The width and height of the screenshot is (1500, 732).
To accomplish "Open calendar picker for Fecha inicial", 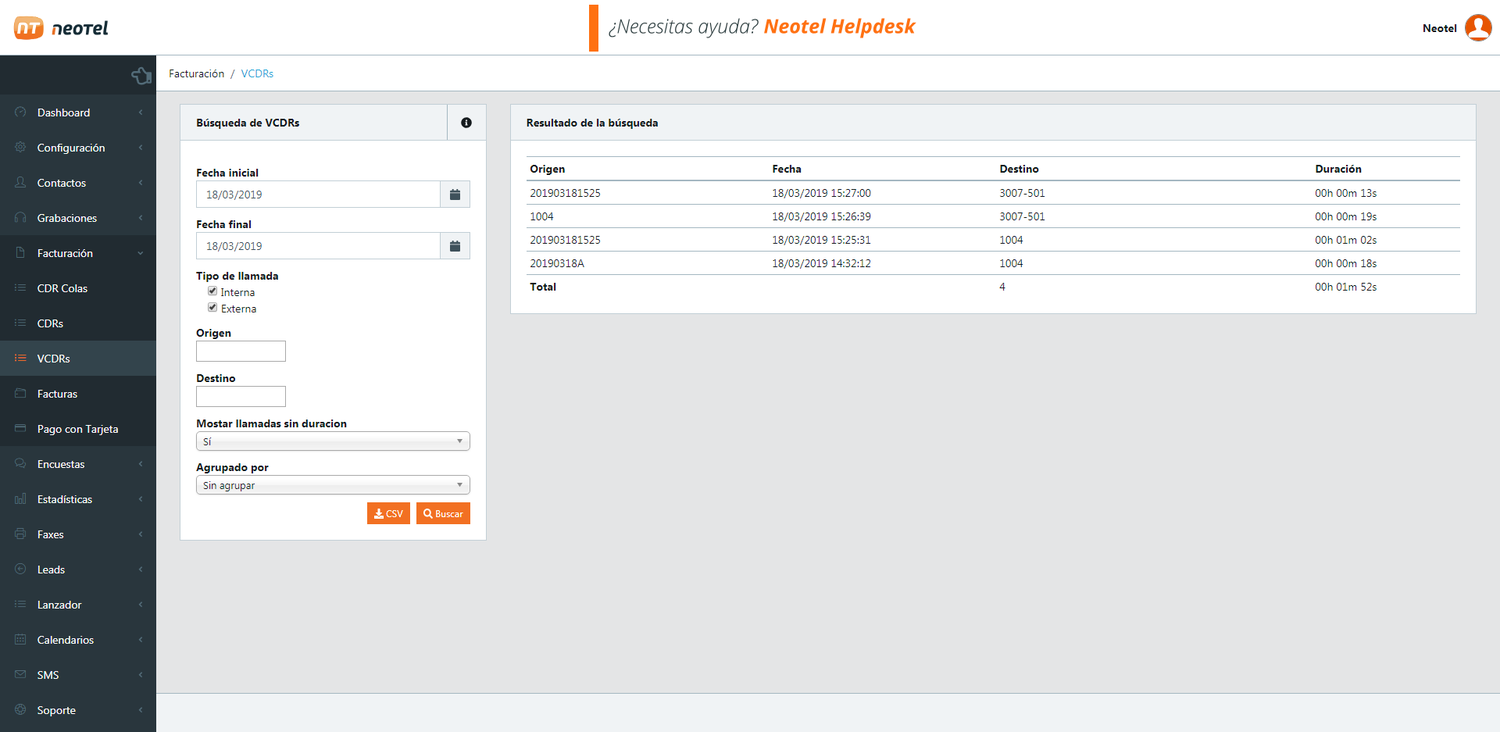I will [455, 194].
